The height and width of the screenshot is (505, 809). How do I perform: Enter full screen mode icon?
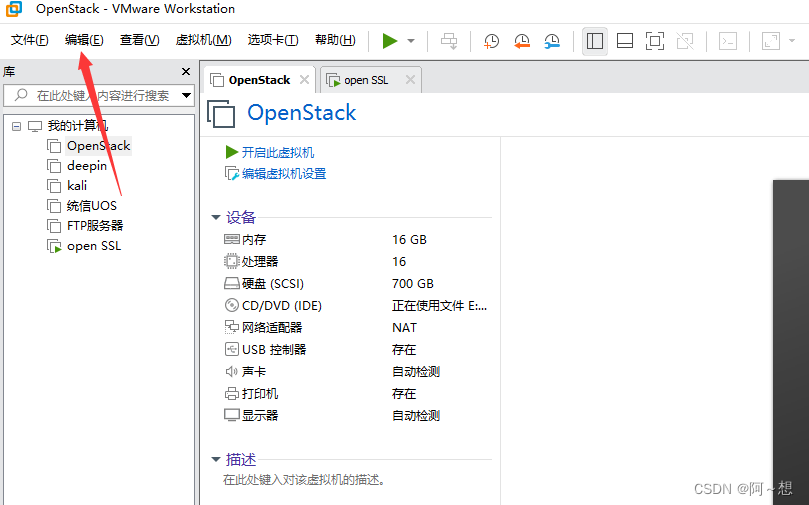[655, 41]
